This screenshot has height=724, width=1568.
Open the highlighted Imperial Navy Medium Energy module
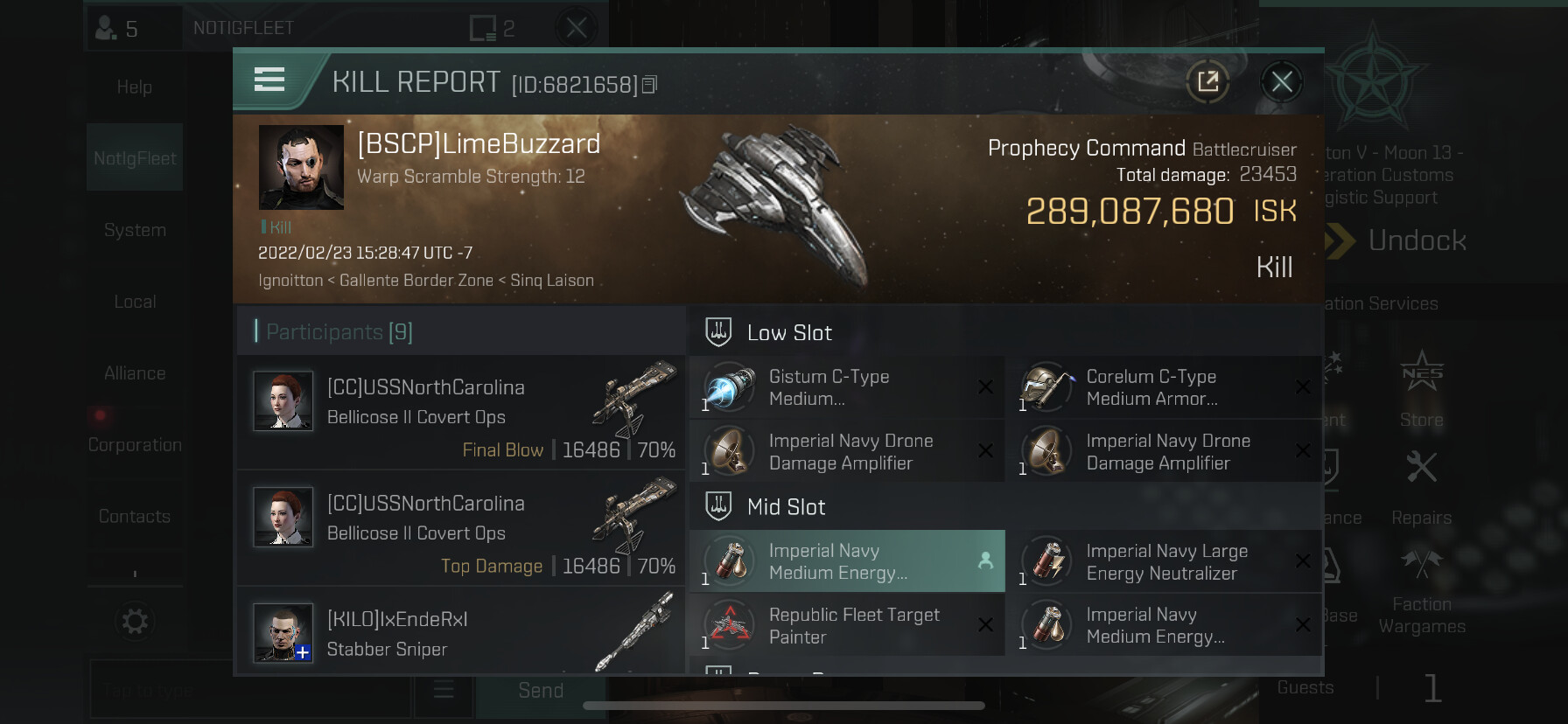[847, 561]
